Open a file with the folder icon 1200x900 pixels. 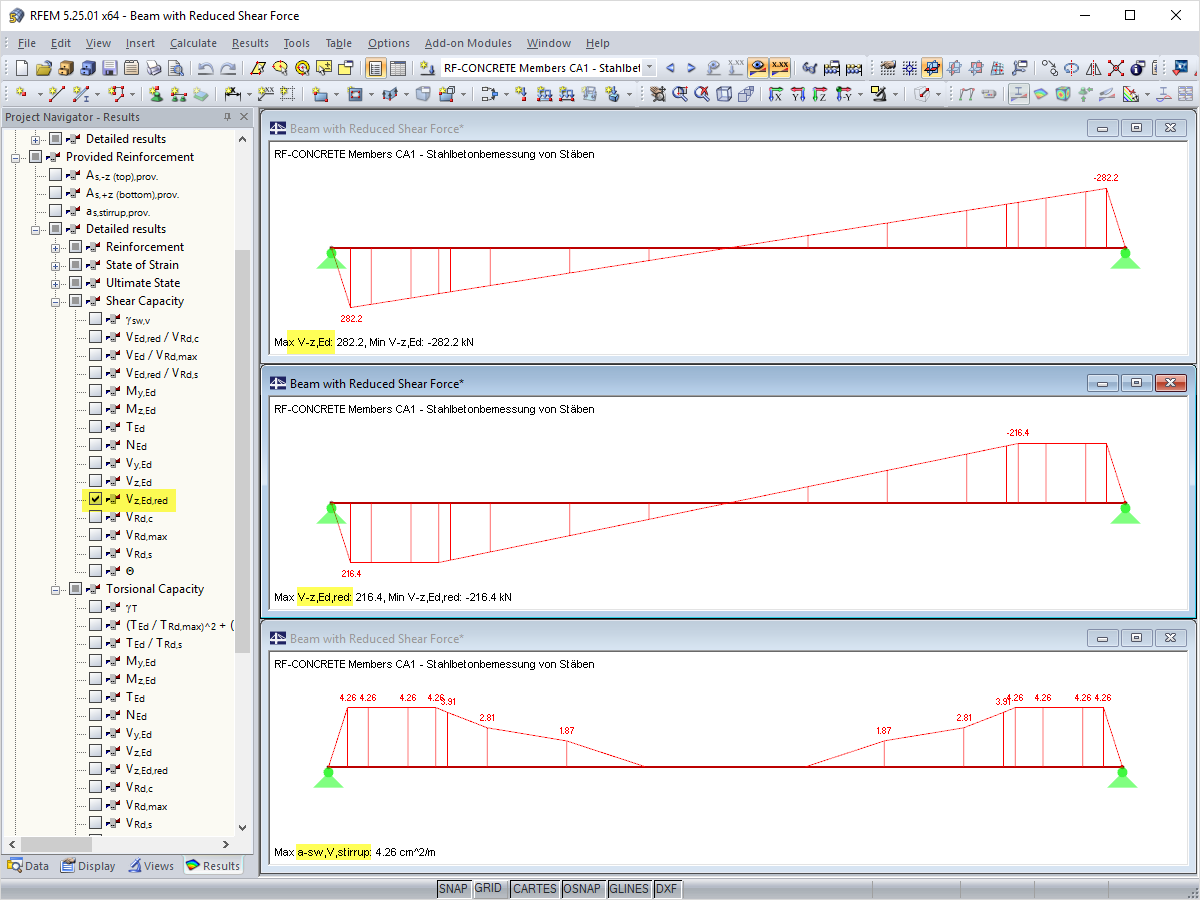tap(43, 68)
